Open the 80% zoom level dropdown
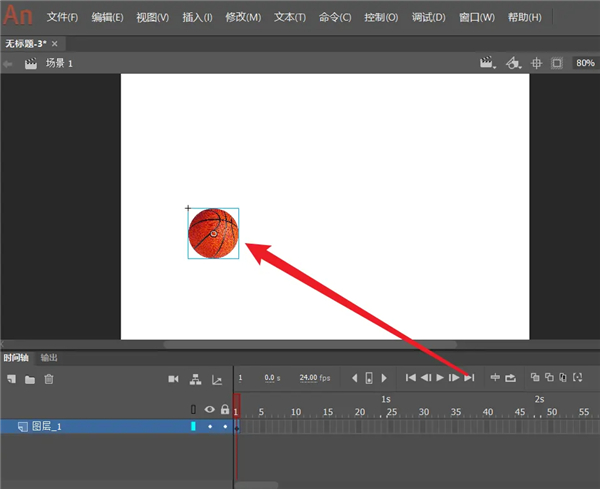This screenshot has height=489, width=600. tap(584, 63)
